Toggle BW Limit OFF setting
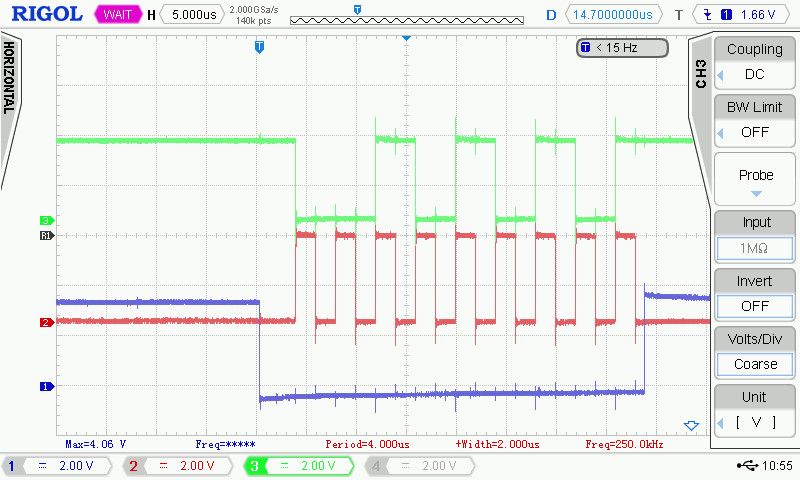The image size is (800, 480). (x=755, y=132)
